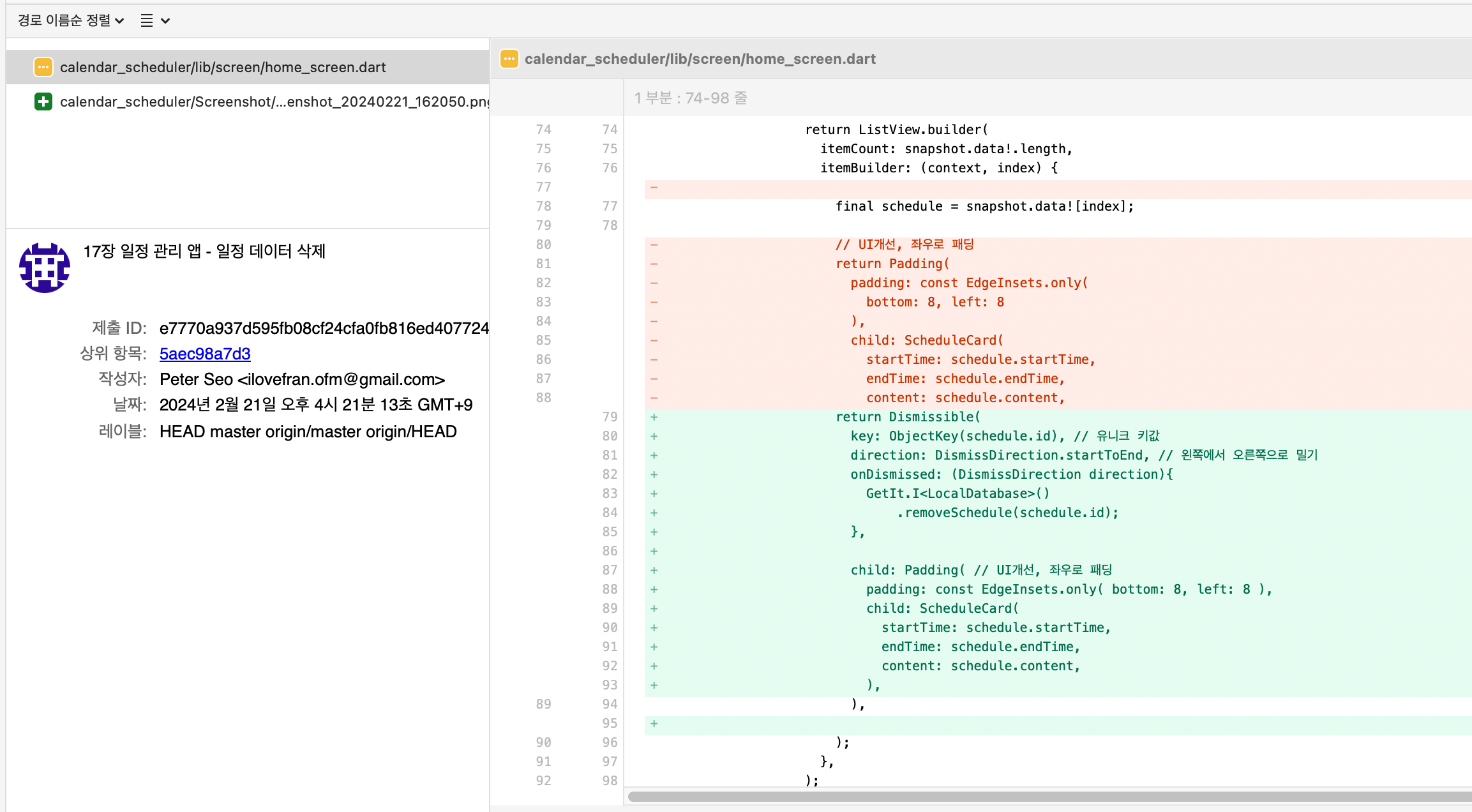Select the Screenshot png file entry
Screen dimensions: 1472x812
[x=274, y=101]
